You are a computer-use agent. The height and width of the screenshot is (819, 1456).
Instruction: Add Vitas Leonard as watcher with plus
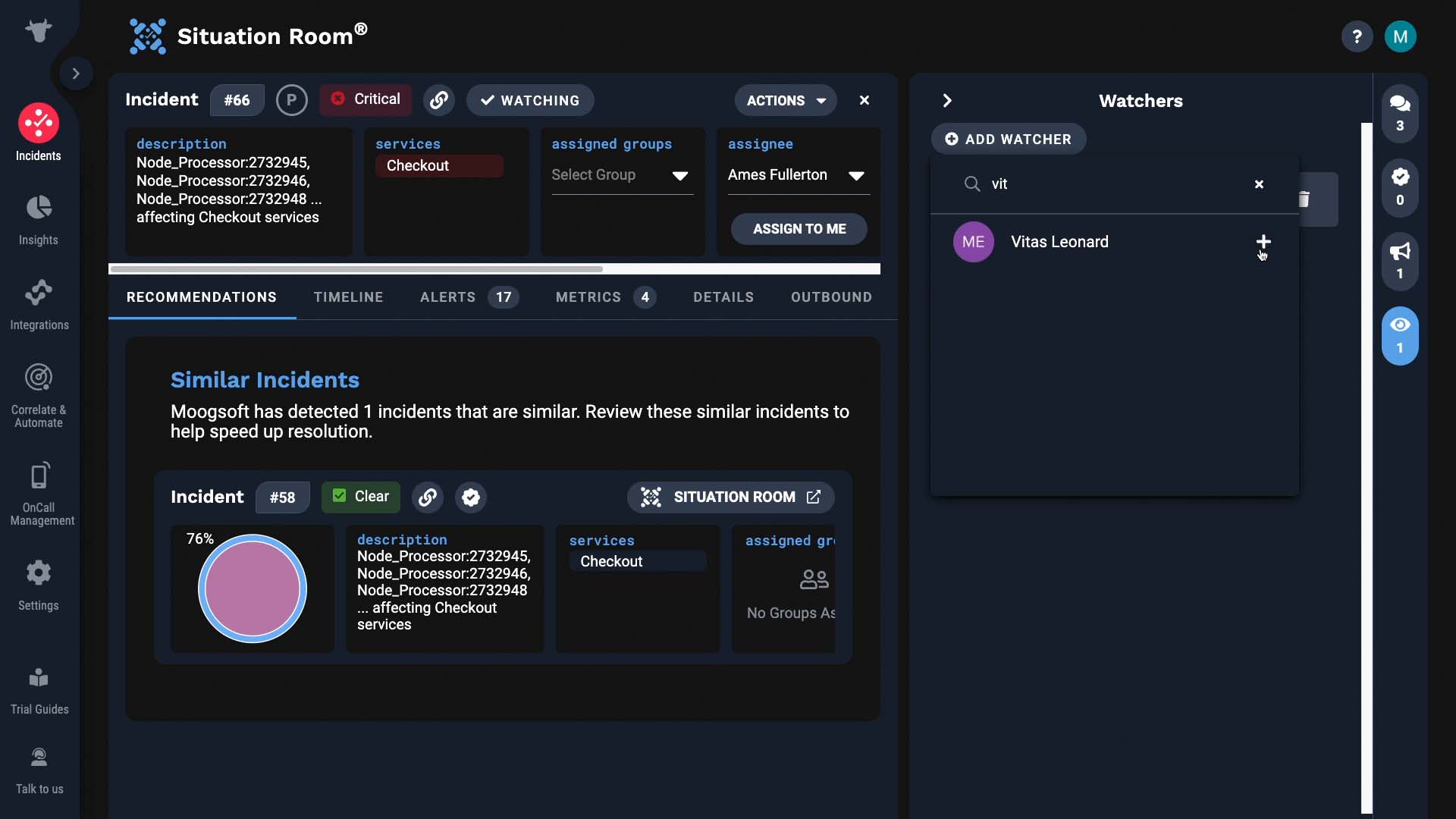pos(1263,242)
